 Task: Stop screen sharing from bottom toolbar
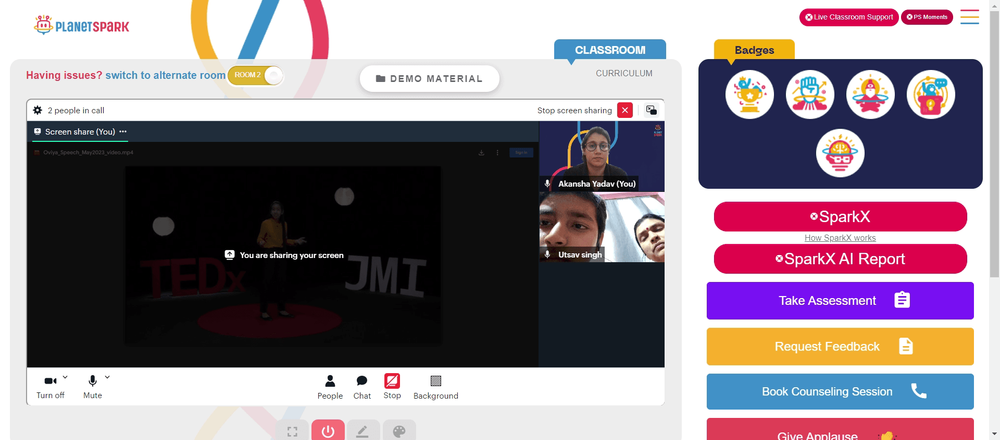coord(392,387)
